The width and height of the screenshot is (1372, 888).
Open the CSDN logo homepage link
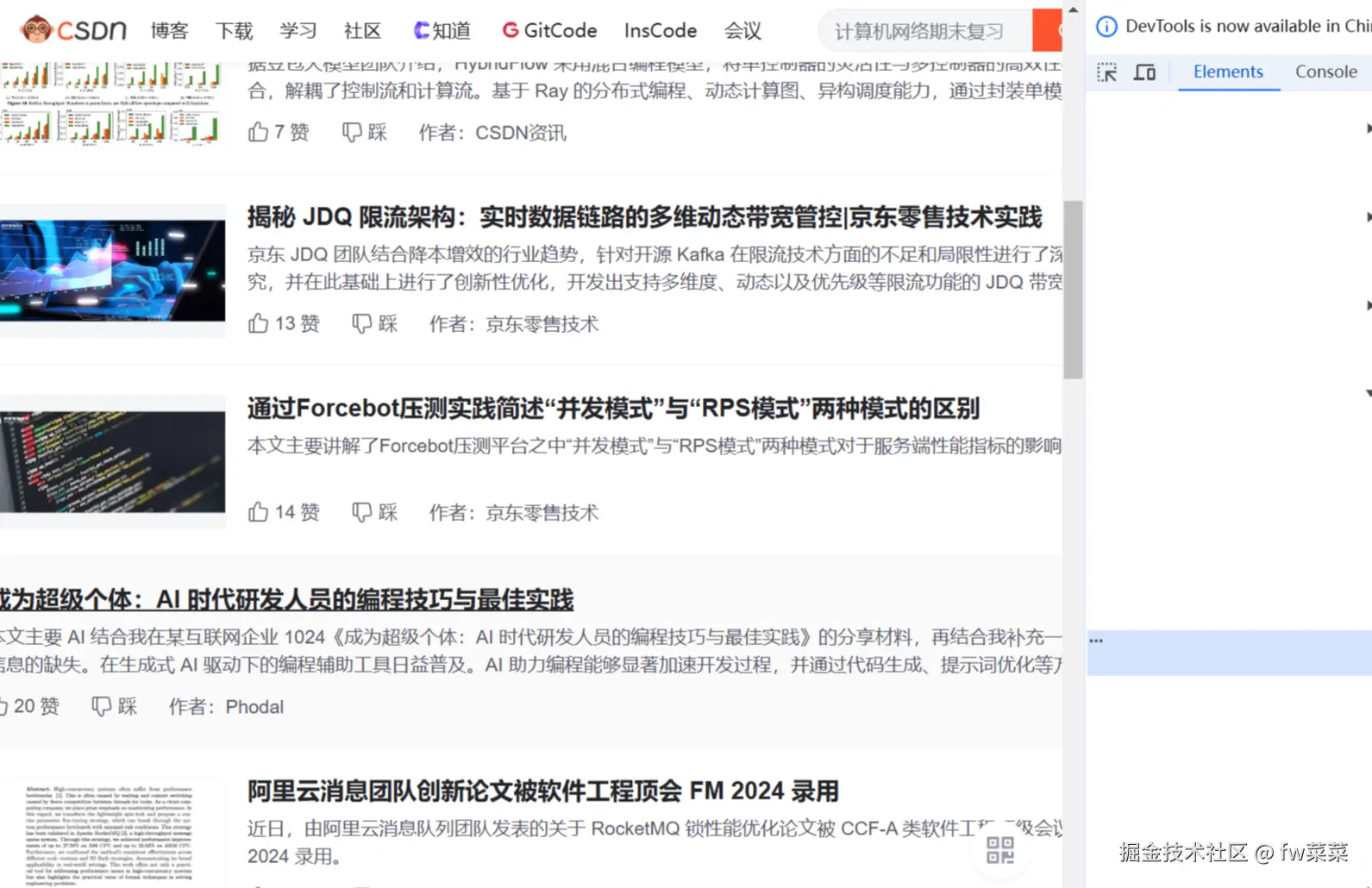73,30
